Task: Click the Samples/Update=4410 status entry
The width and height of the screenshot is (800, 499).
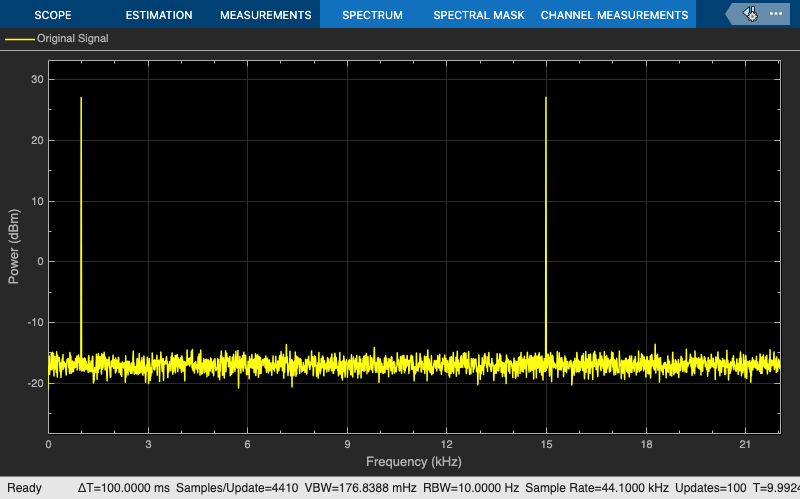Action: (x=237, y=488)
